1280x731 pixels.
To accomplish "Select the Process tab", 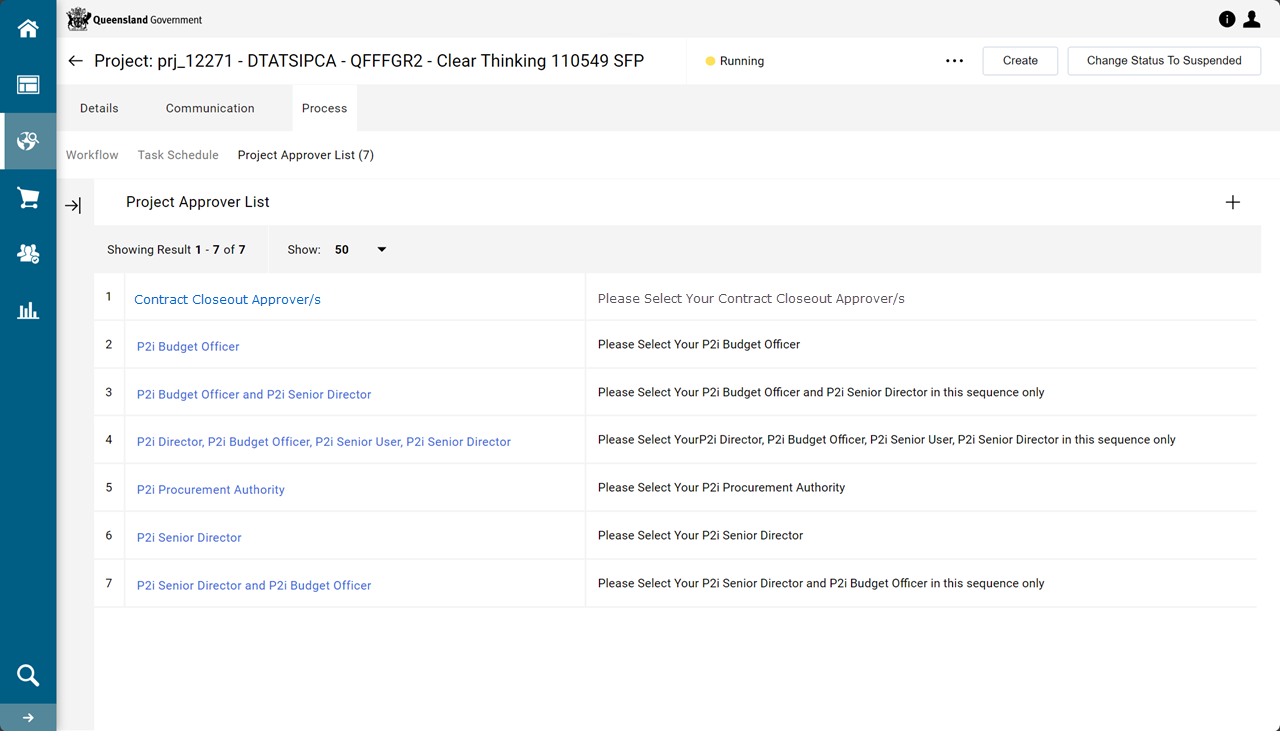I will point(325,108).
